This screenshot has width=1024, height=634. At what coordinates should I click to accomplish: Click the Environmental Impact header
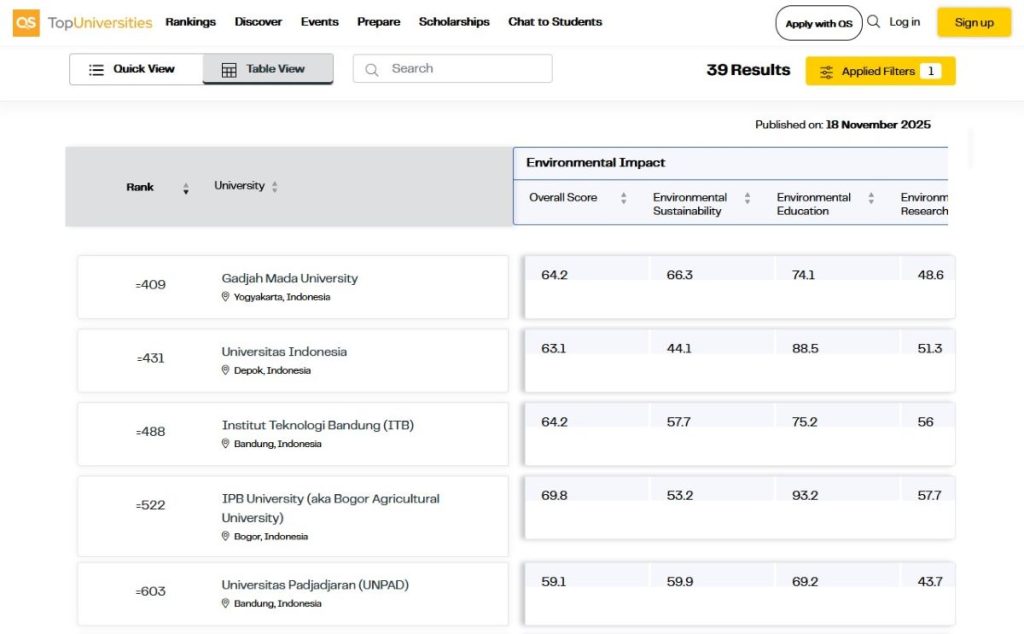point(596,163)
